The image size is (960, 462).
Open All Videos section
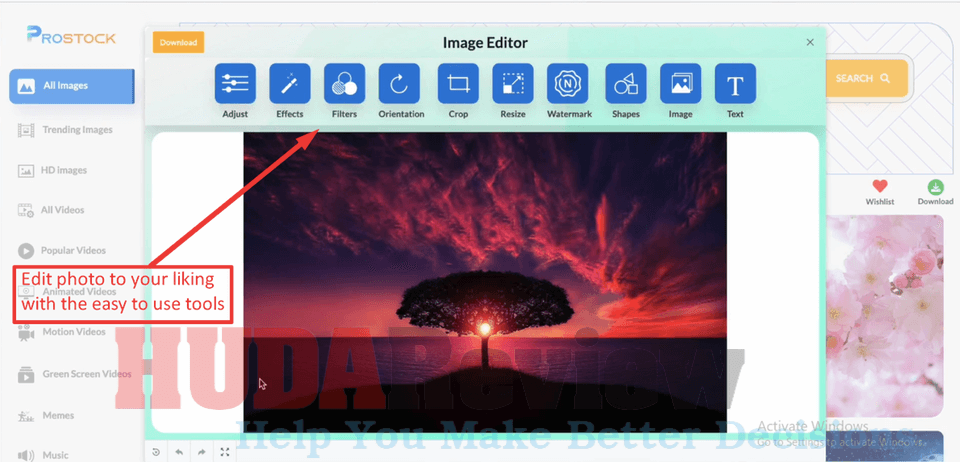[x=51, y=210]
